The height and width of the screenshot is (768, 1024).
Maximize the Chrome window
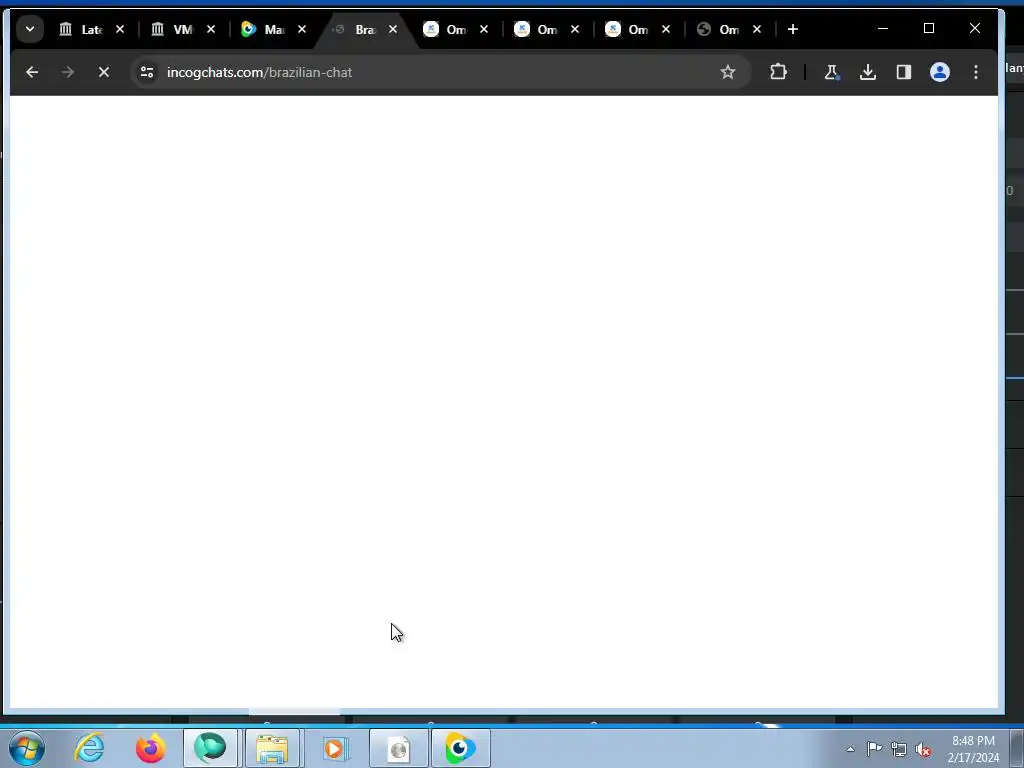click(929, 29)
